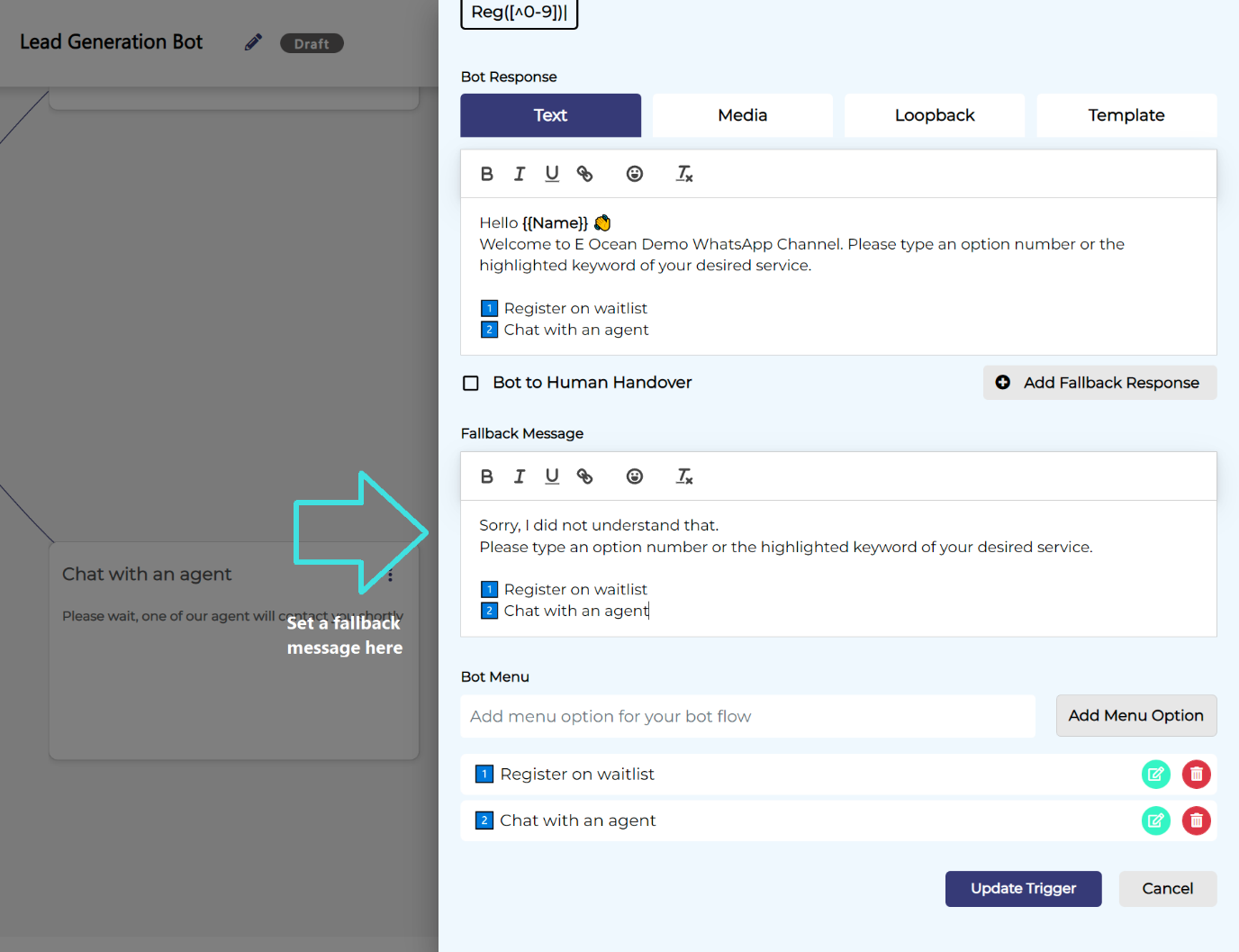
Task: Open three-dot menu on Chat with agent card
Action: [x=390, y=576]
